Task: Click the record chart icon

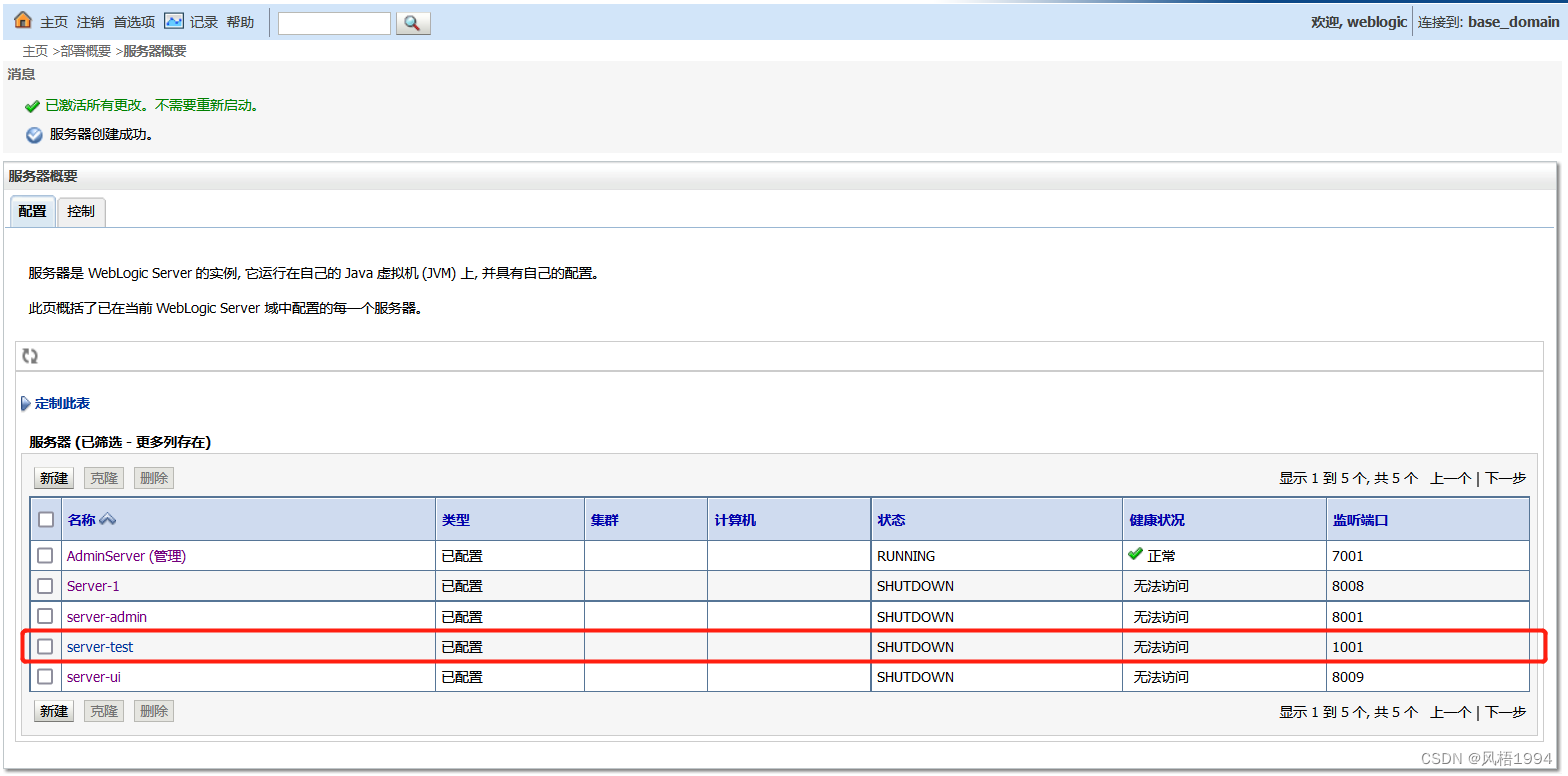Action: [x=174, y=21]
